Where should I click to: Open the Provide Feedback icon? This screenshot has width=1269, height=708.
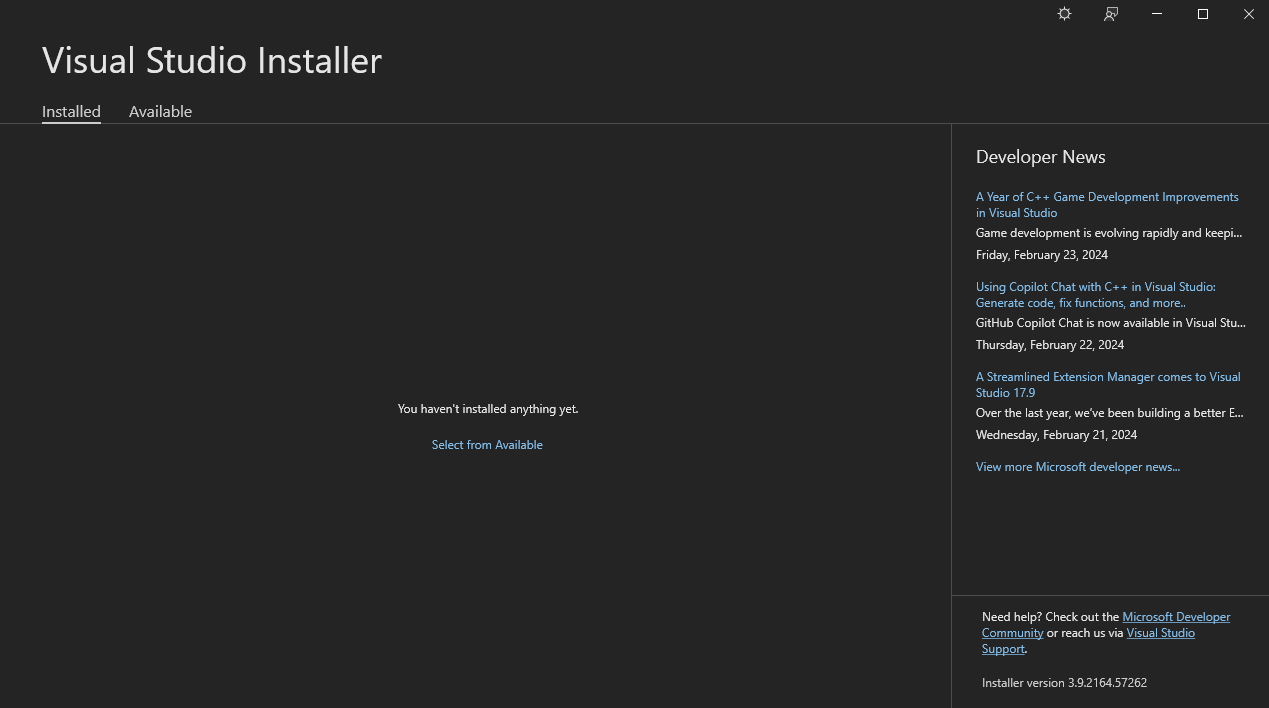(x=1111, y=14)
